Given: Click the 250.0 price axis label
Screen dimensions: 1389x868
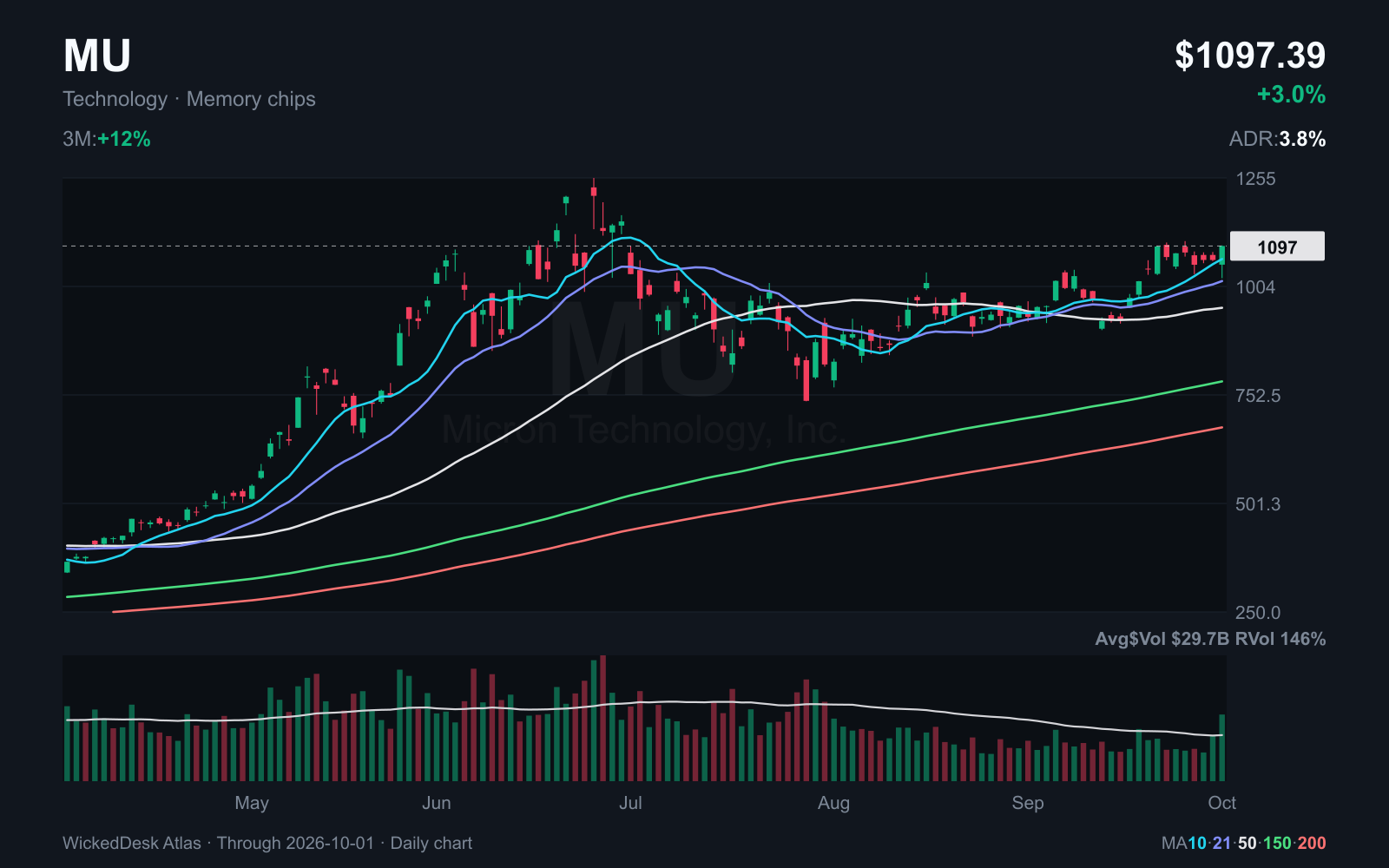Looking at the screenshot, I should click(1258, 613).
